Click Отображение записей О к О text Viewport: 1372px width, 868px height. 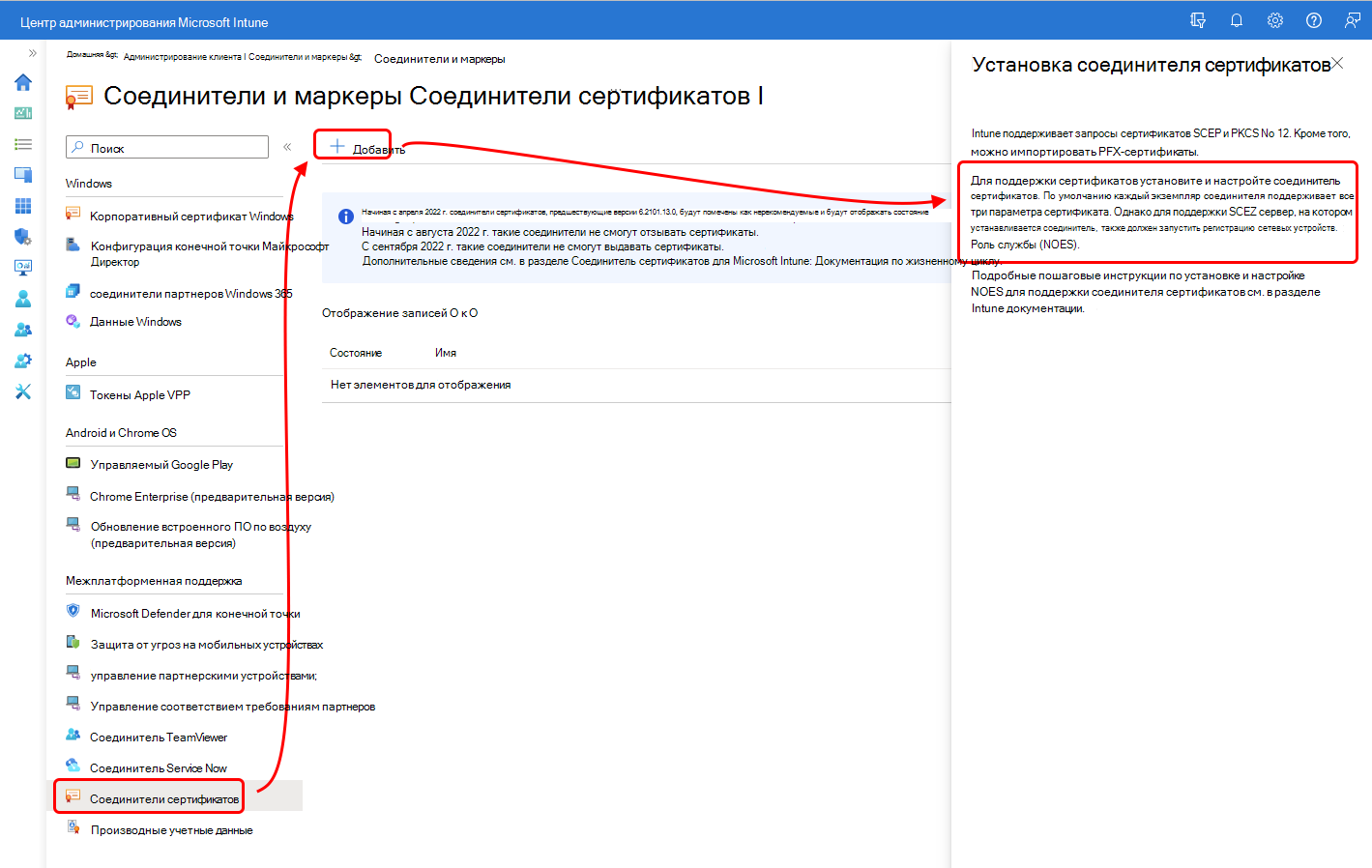399,313
